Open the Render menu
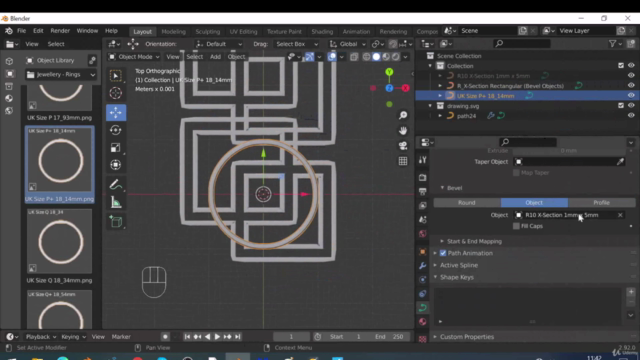The image size is (640, 360). click(x=60, y=31)
